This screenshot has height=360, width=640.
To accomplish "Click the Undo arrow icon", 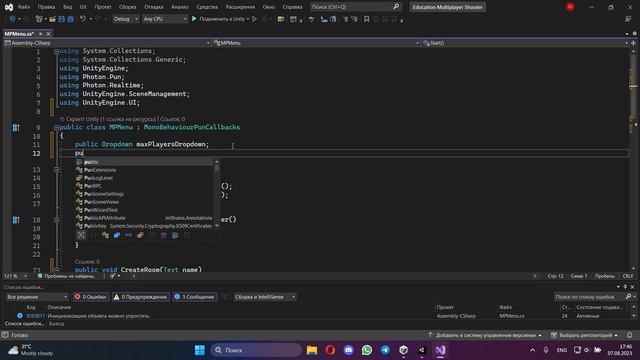I will pos(83,19).
